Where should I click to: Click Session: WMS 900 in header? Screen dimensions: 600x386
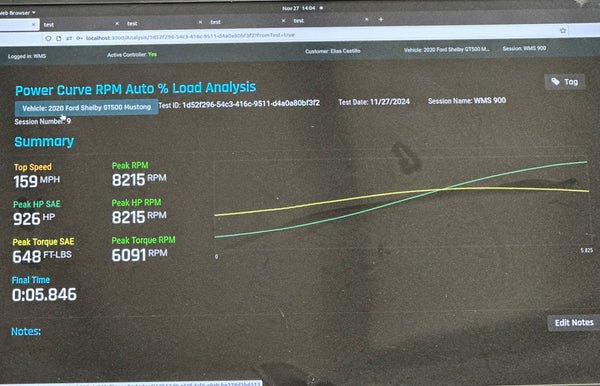524,49
